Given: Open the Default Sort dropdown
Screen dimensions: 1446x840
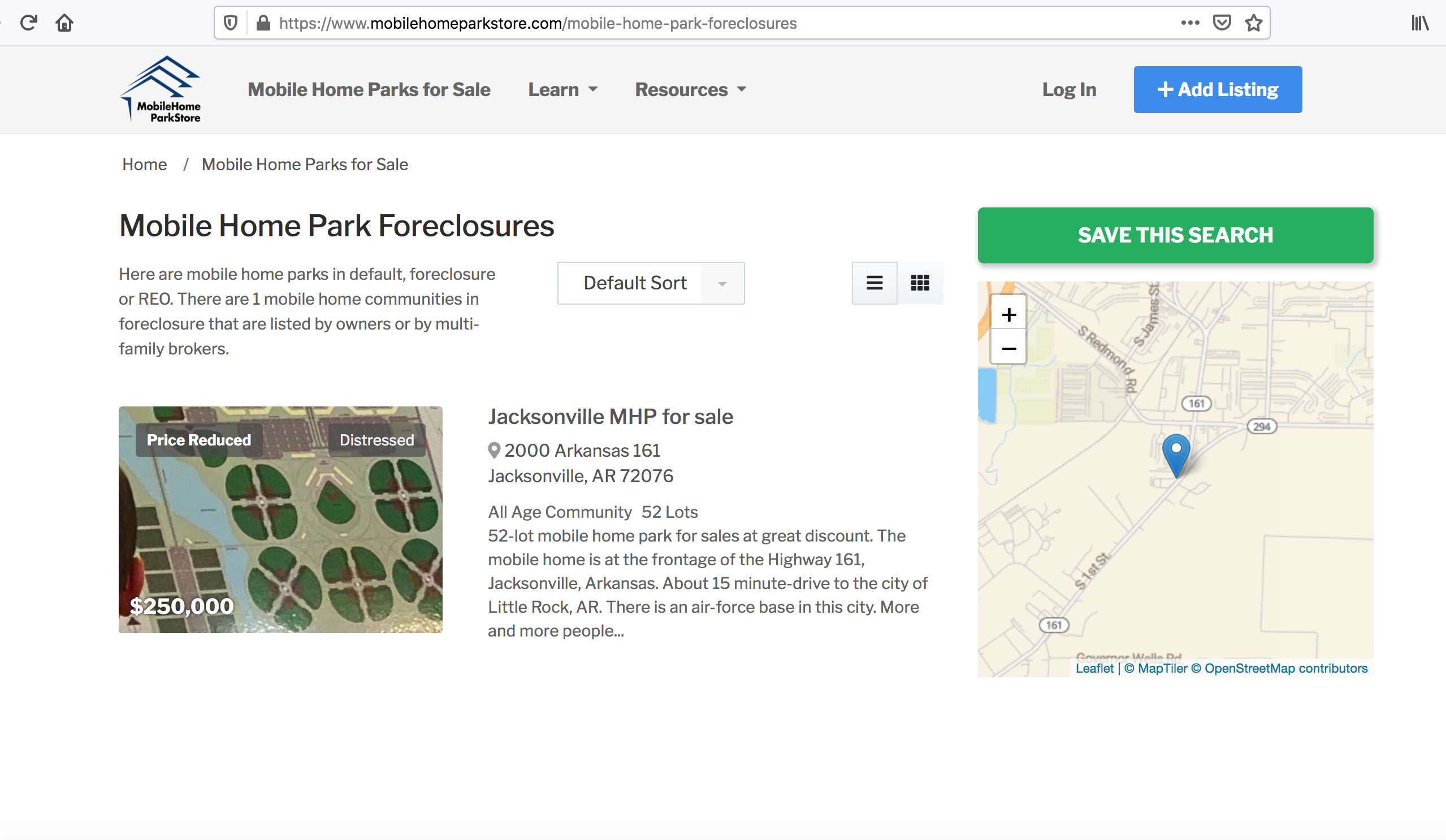Looking at the screenshot, I should click(650, 283).
